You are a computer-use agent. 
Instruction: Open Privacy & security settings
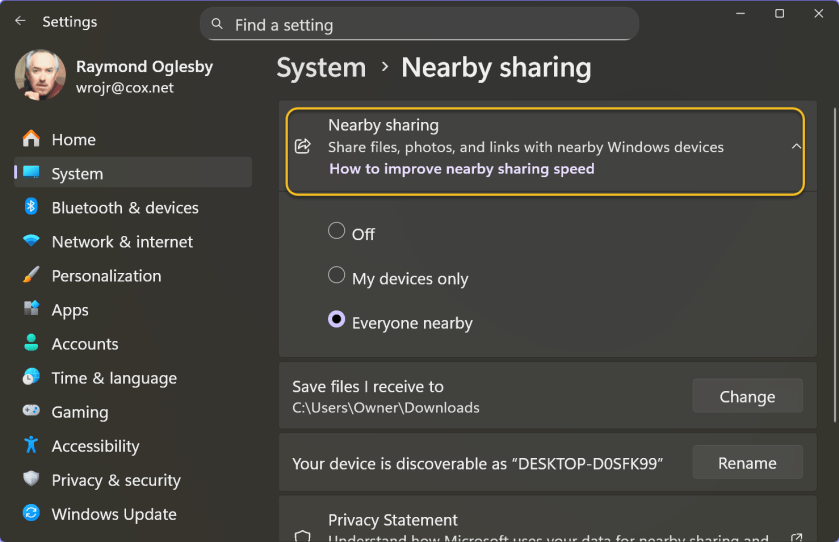(115, 480)
